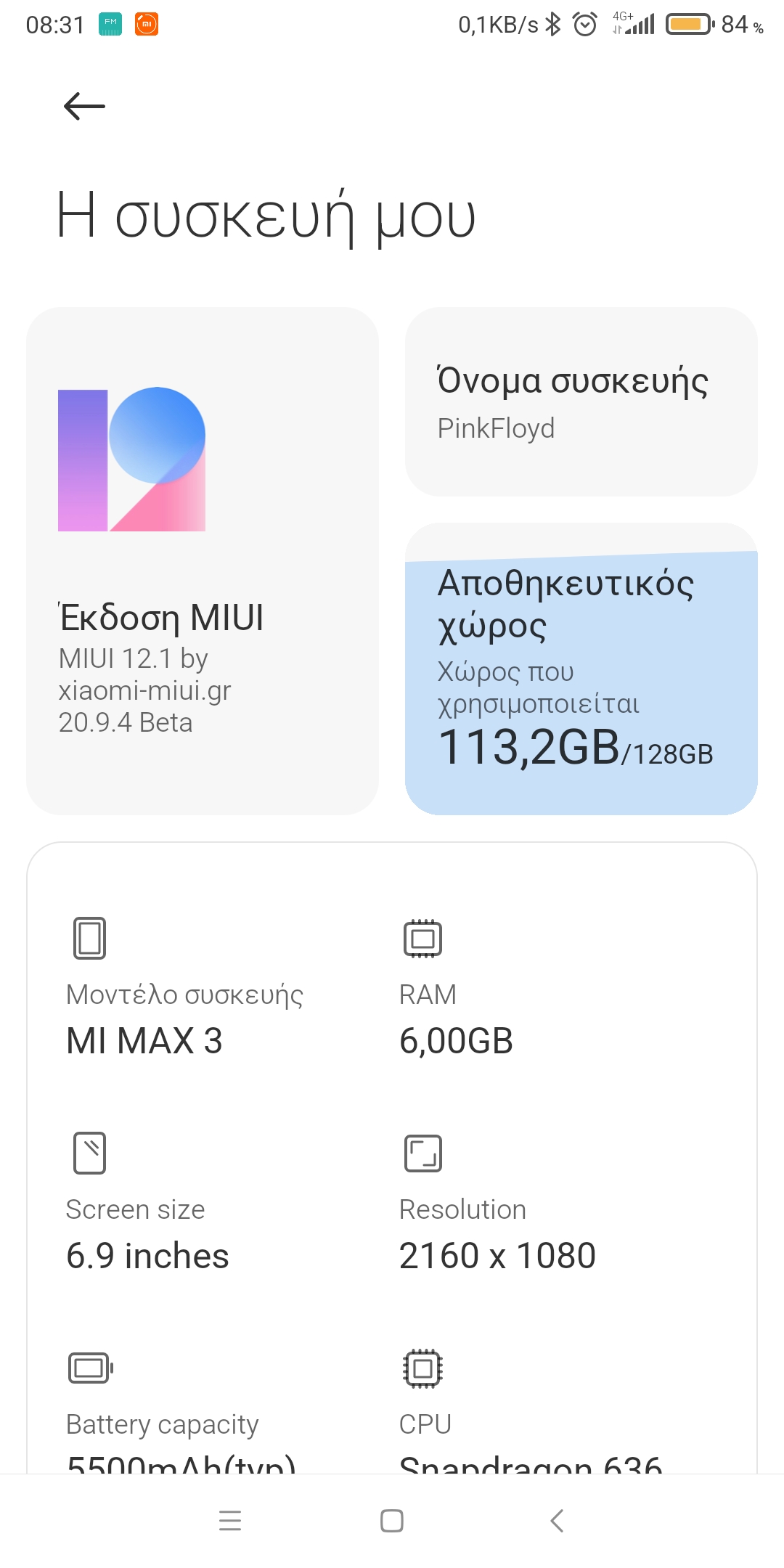Tap the battery indicator in status bar
This screenshot has height=1568, width=784.
[690, 25]
